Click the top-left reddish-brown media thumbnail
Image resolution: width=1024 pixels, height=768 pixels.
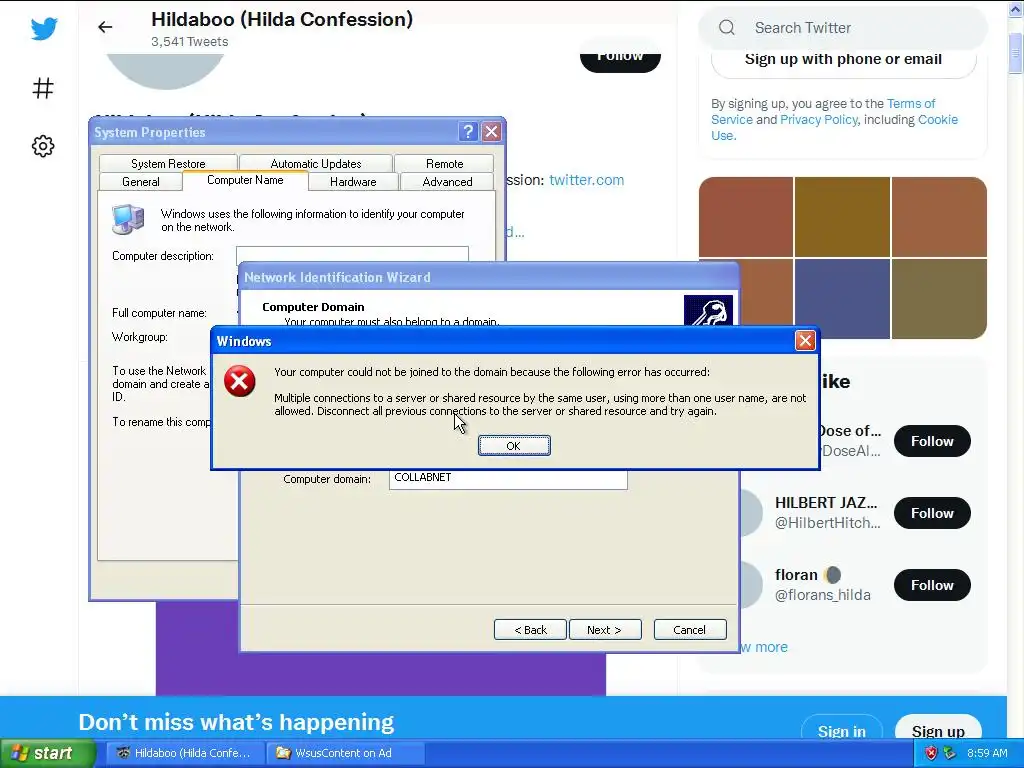tap(746, 217)
